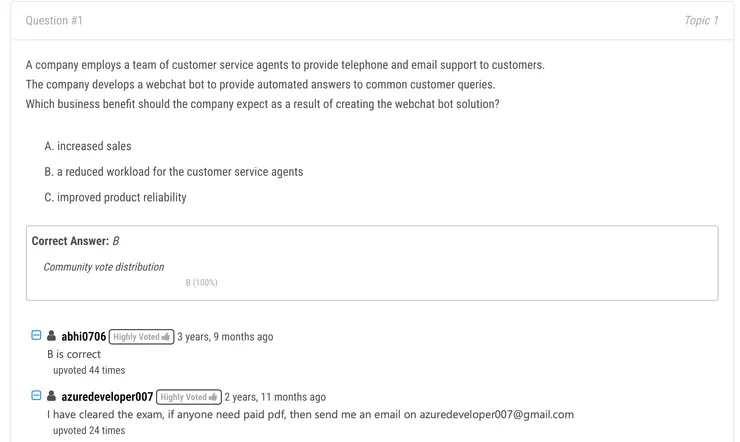The width and height of the screenshot is (740, 442).
Task: Click the user avatar icon beside abhi0706
Action: coord(52,336)
